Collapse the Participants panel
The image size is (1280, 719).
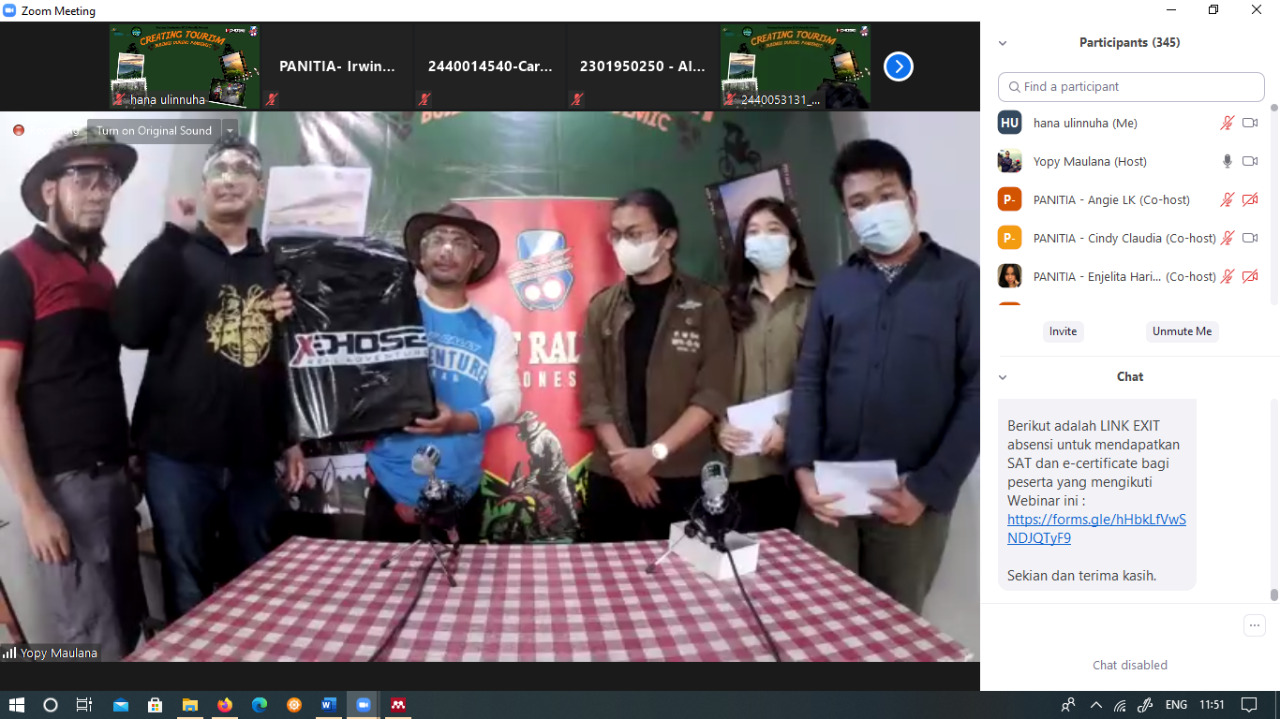[1002, 43]
